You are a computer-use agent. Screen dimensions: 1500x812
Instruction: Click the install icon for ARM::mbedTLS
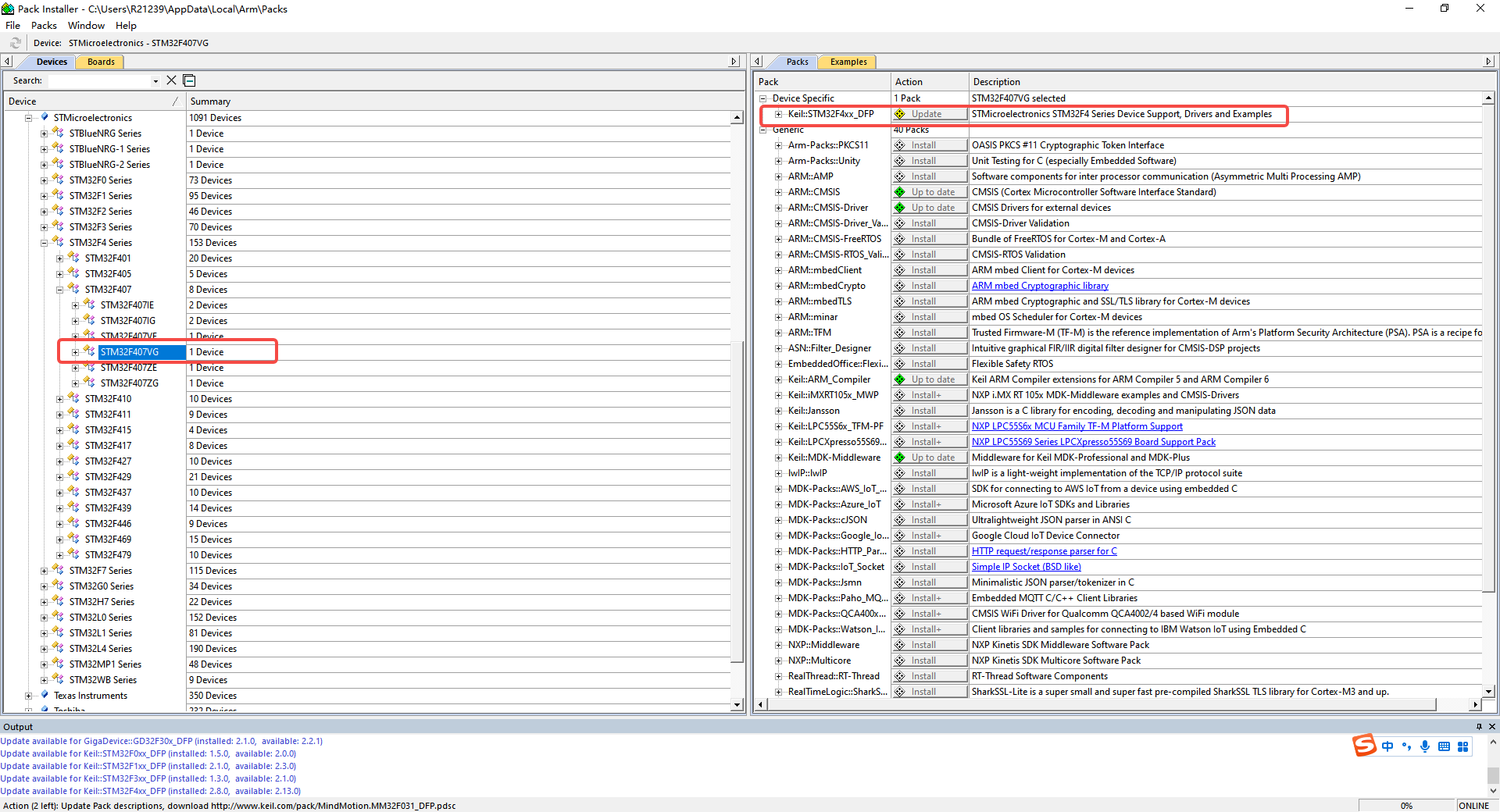[900, 301]
